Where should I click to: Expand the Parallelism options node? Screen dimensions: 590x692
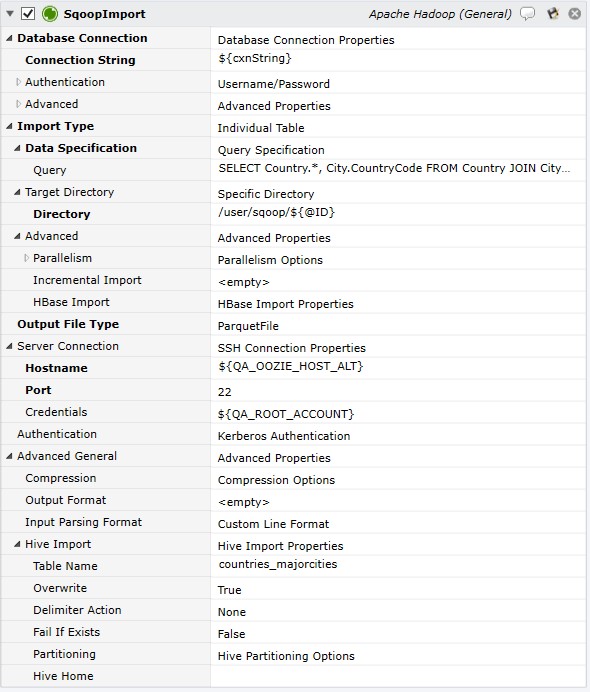pos(26,258)
